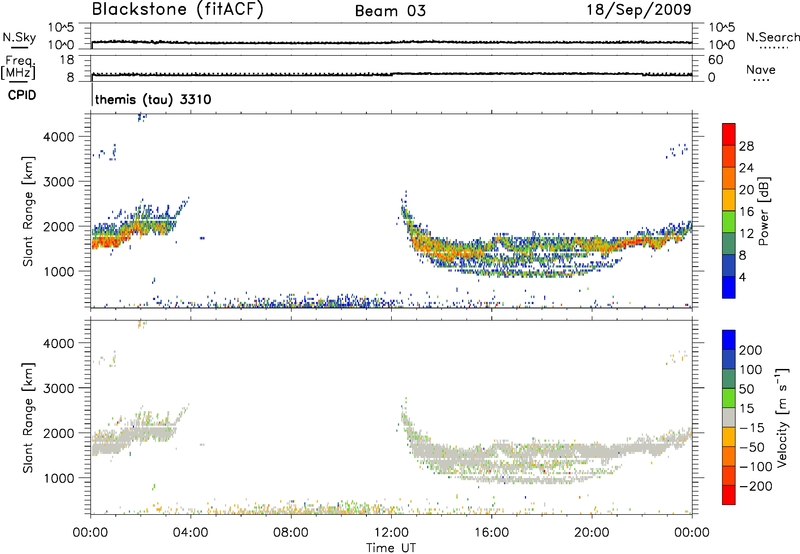Viewport: 800px width, 554px height.
Task: Click the '-100' tick on the velocity colorbar
Action: coord(756,467)
